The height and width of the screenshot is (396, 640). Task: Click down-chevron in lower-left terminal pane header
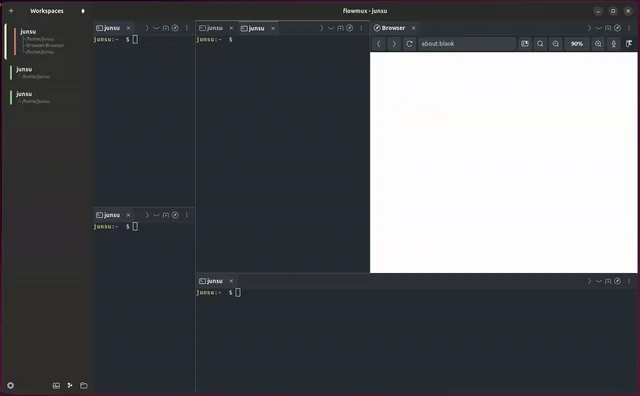[x=156, y=215]
